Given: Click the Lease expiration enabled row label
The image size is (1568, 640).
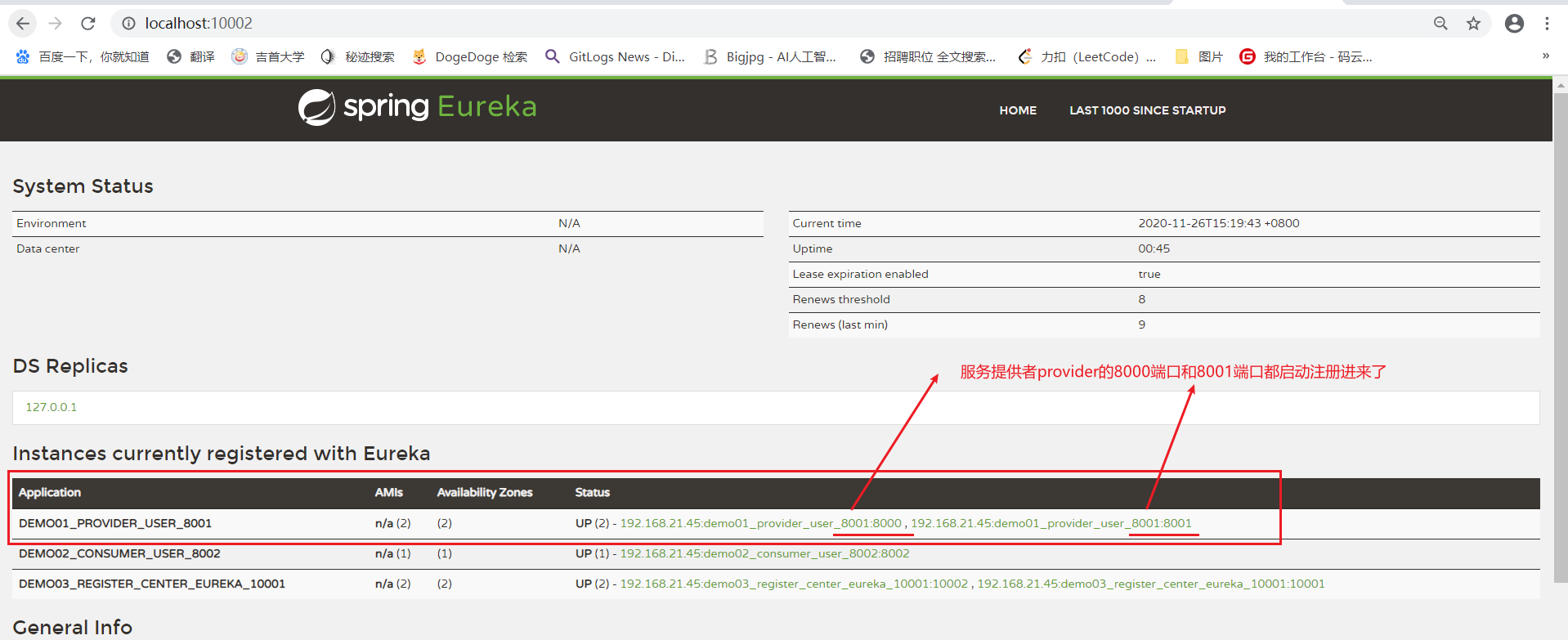Looking at the screenshot, I should tap(860, 274).
